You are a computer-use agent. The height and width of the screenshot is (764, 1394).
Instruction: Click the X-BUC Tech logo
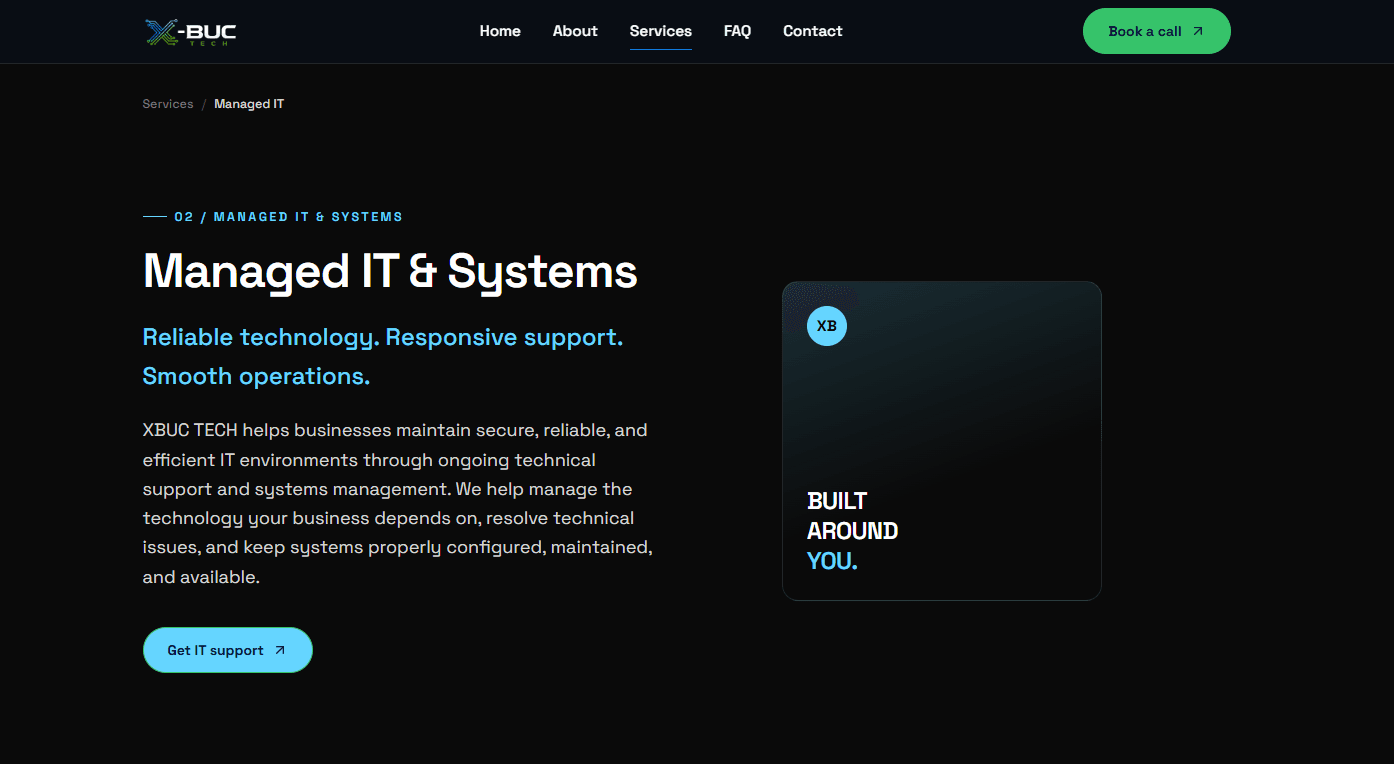click(191, 32)
